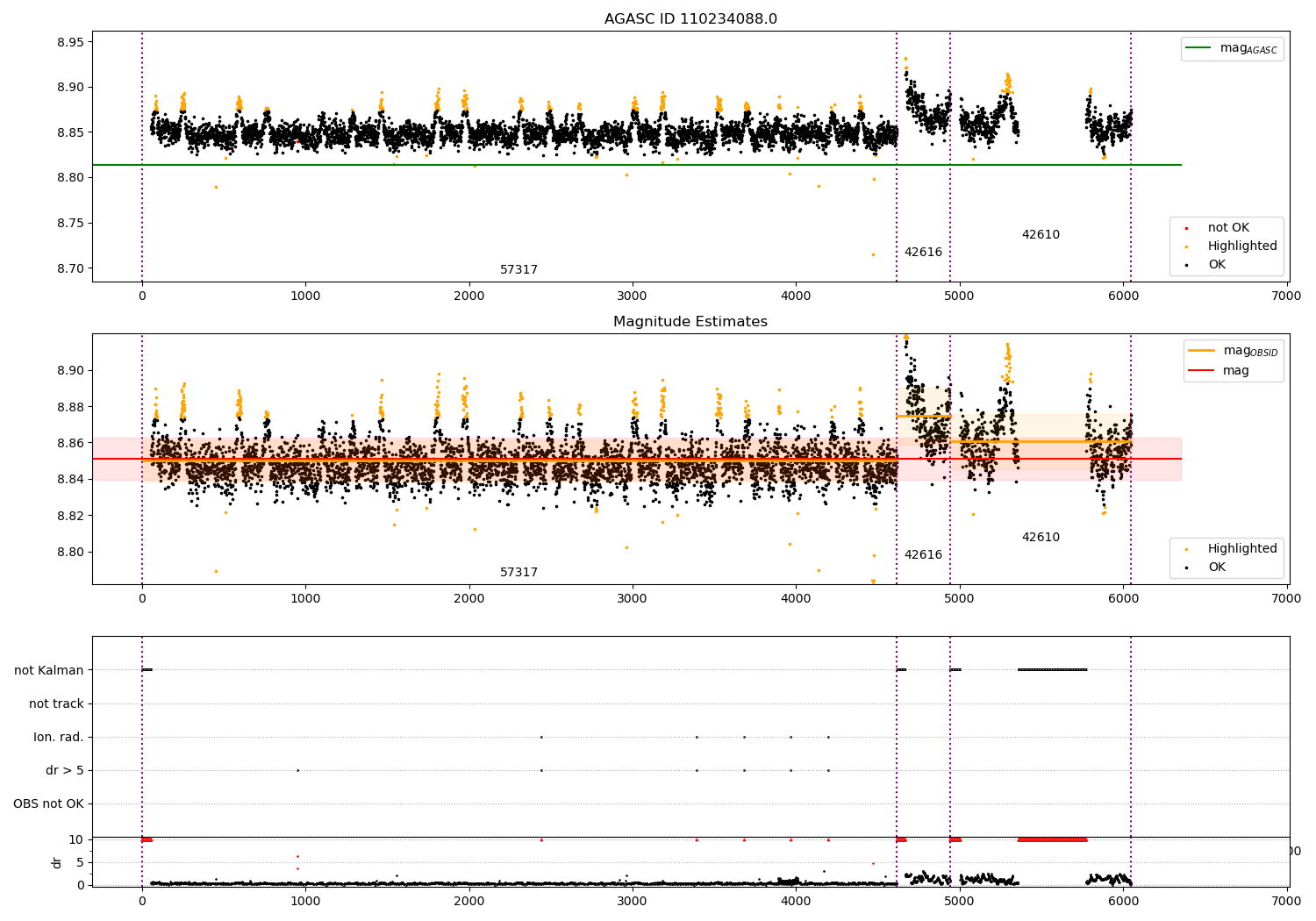The image size is (1316, 921).
Task: Click the 'not Kalman' row label
Action: pos(49,670)
